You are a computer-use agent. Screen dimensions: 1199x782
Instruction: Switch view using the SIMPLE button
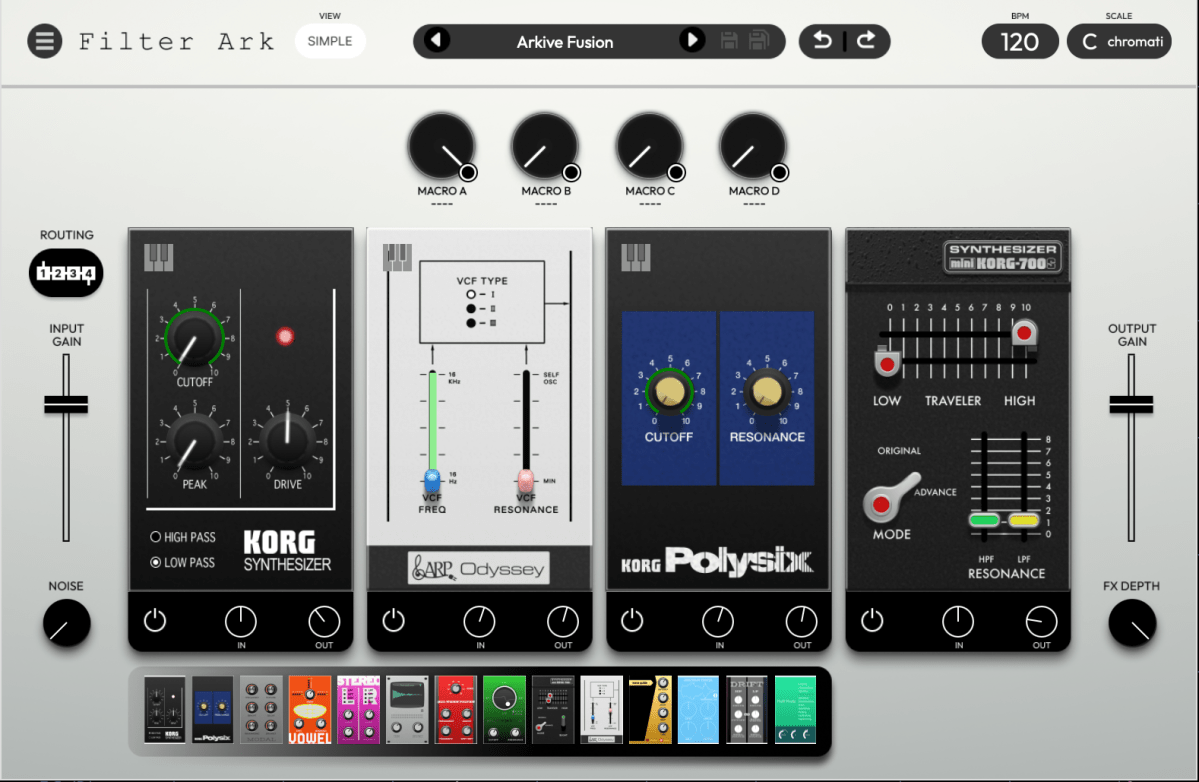coord(330,41)
